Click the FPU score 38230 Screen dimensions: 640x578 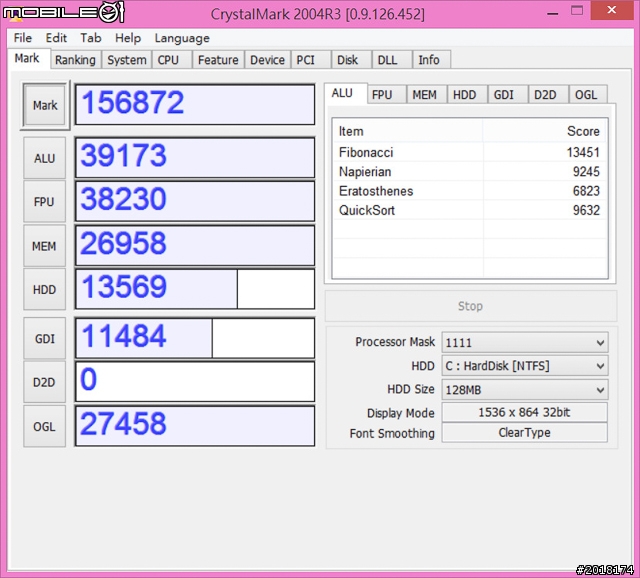195,201
